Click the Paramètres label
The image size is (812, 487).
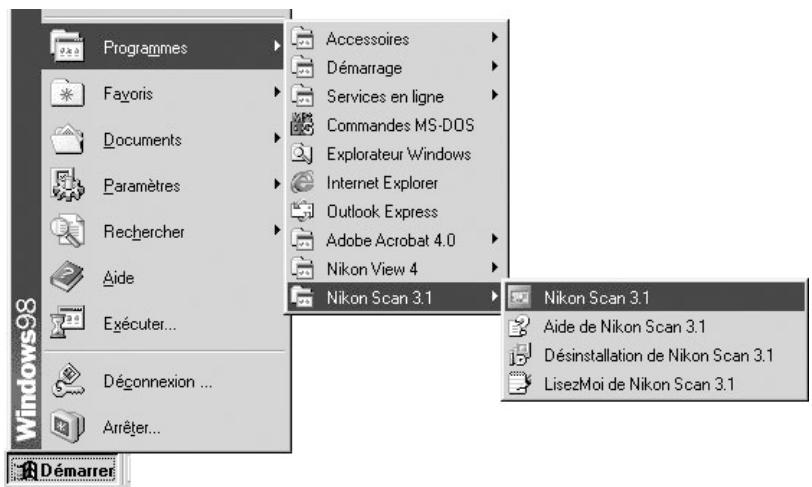coord(142,185)
